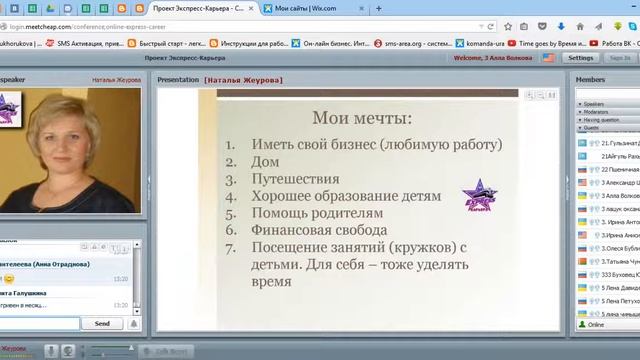Open the Работа ВК bookmark

[614, 43]
